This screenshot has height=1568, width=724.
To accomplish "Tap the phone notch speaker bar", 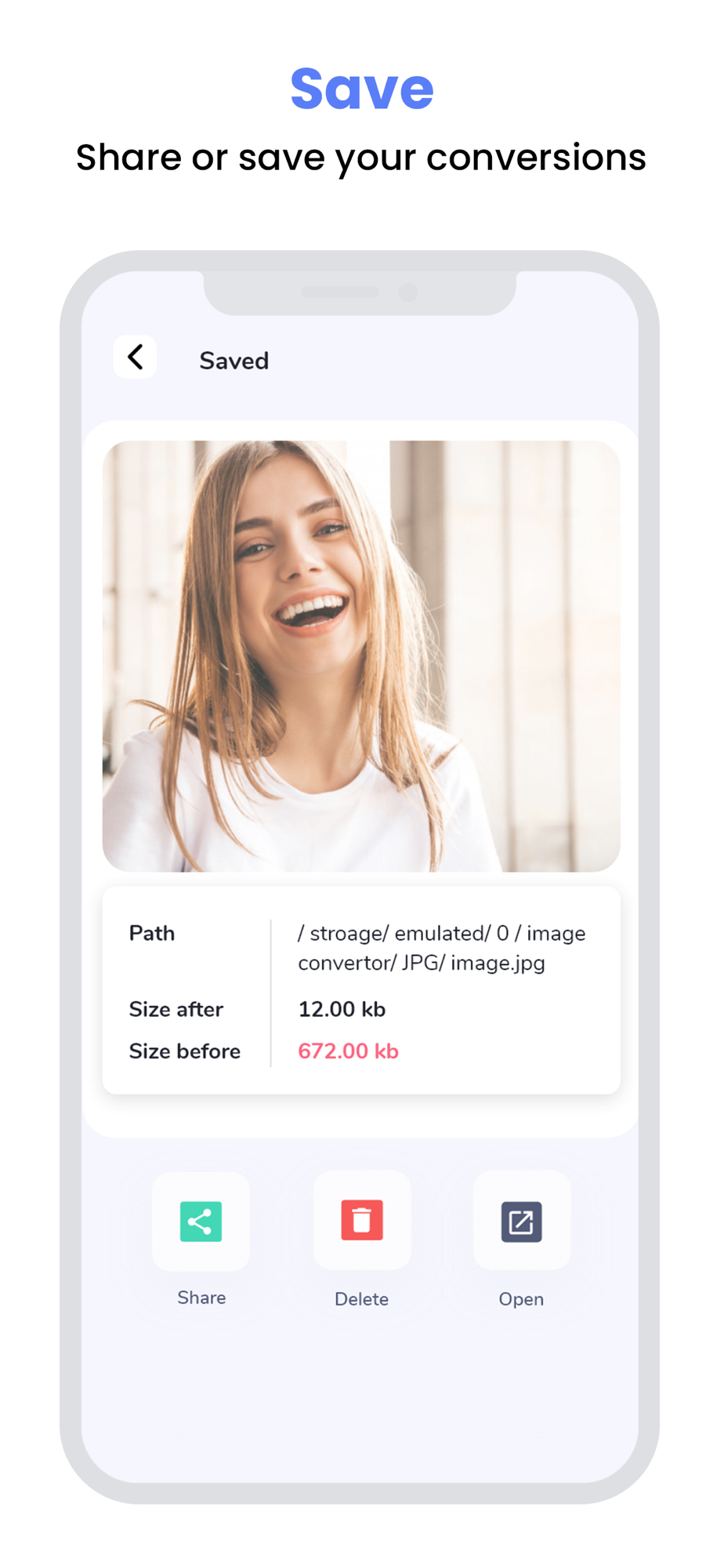I will coord(340,292).
